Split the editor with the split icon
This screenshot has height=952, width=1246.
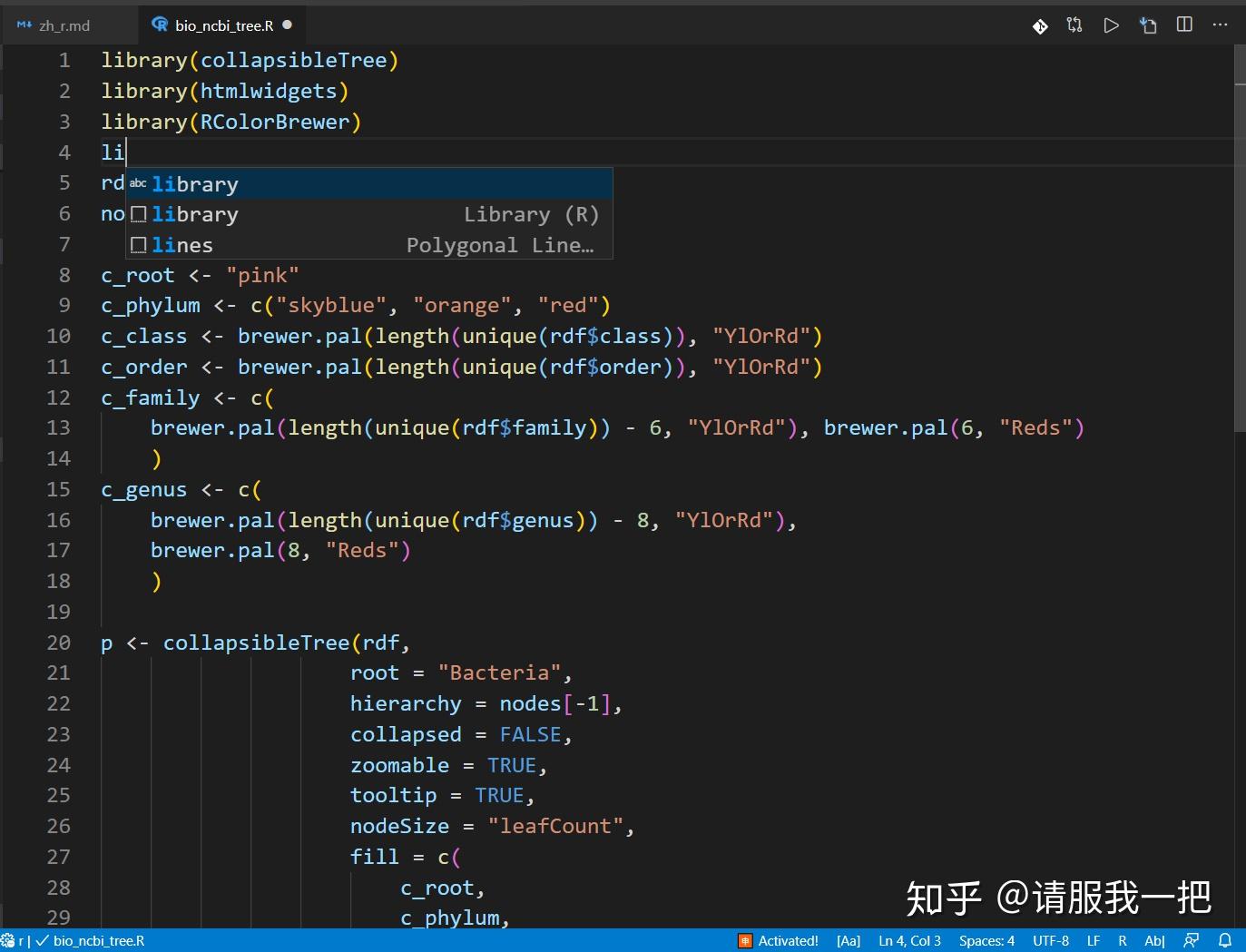click(x=1184, y=25)
